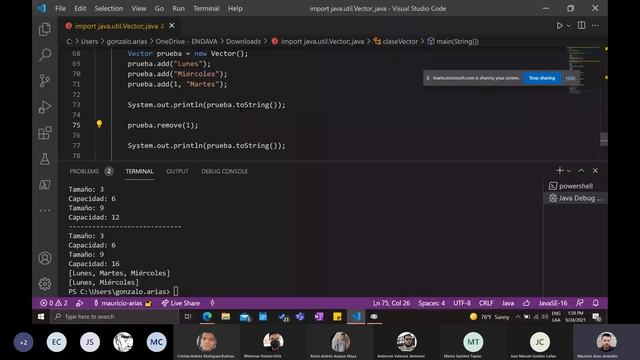
Task: Open the File menu
Action: click(60, 8)
